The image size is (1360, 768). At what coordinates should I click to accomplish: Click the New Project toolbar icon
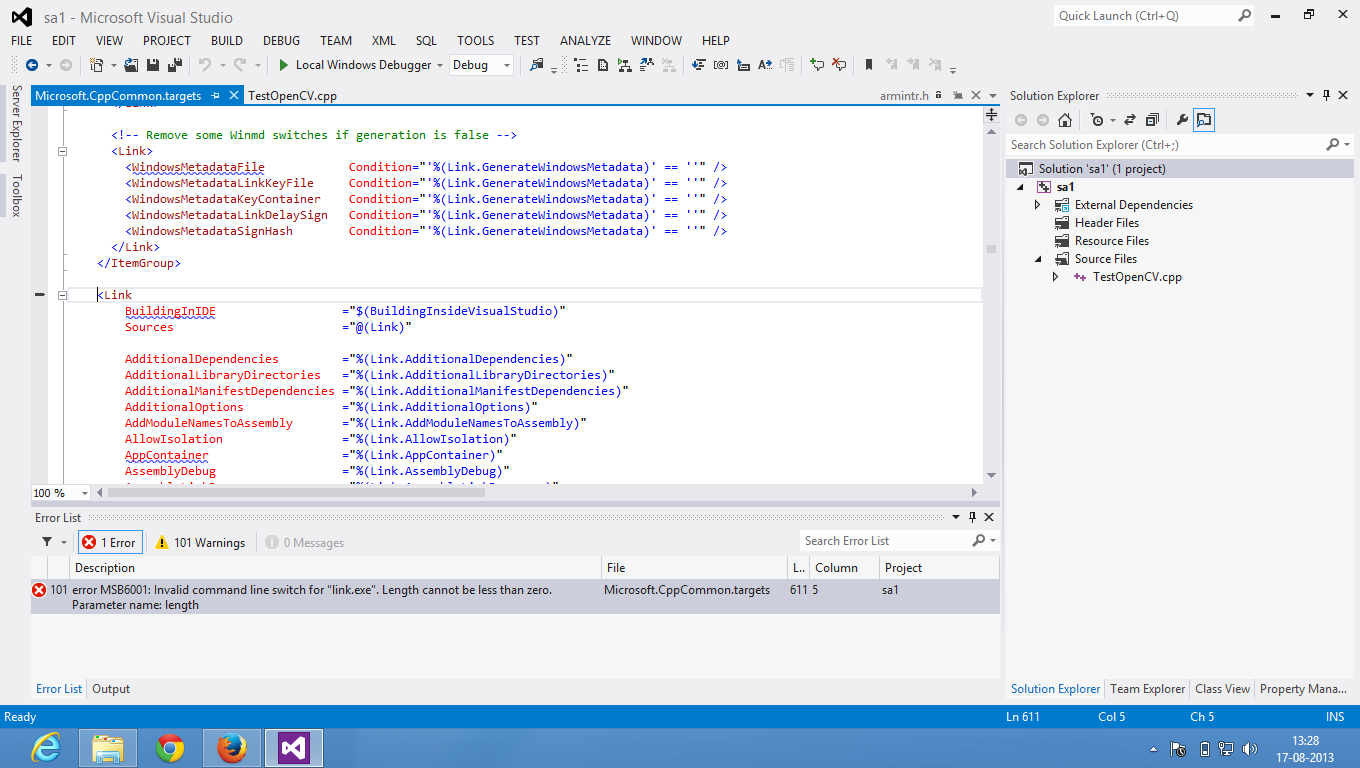tap(96, 65)
